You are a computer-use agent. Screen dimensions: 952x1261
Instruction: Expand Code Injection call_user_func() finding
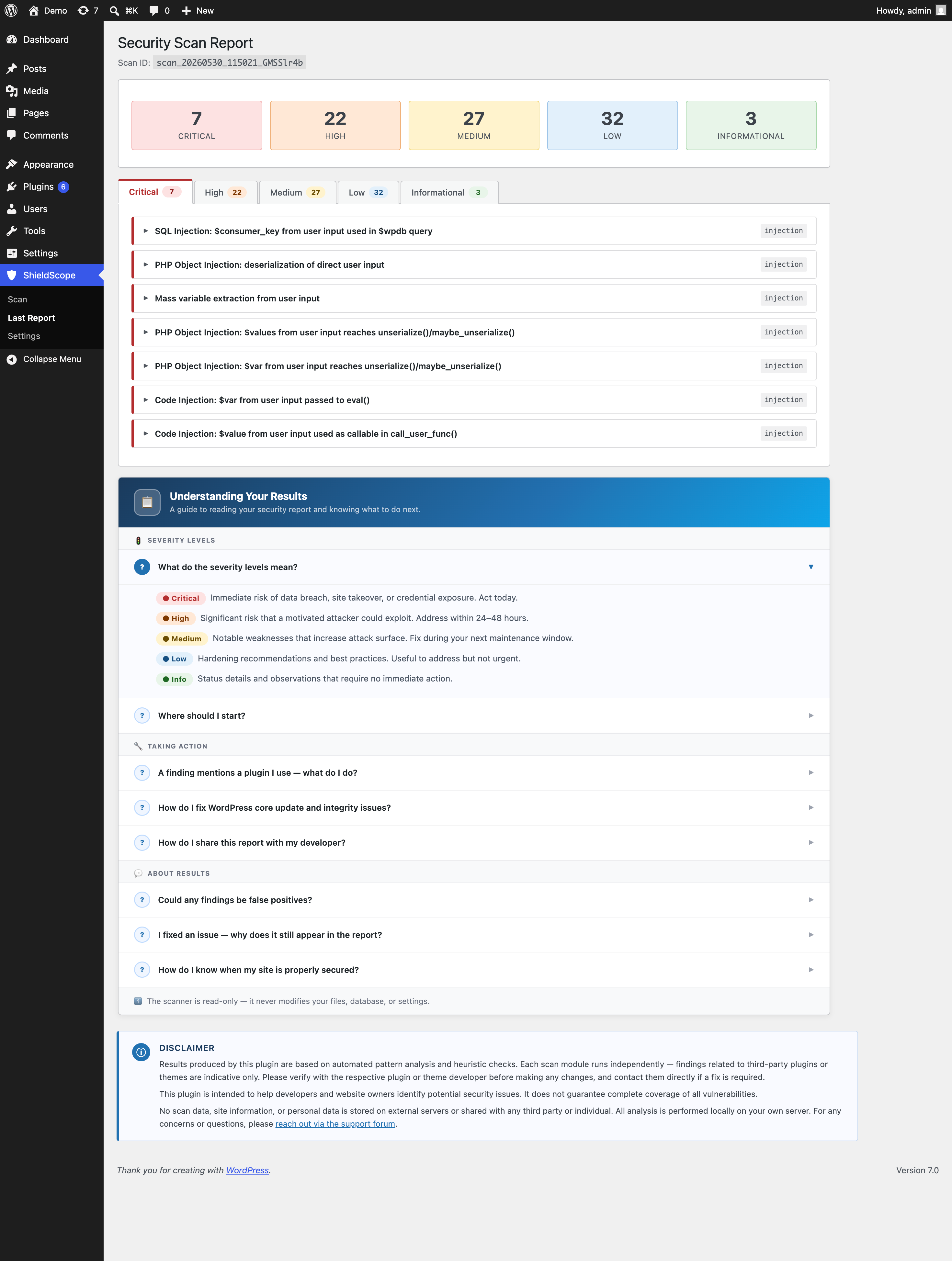tap(474, 434)
